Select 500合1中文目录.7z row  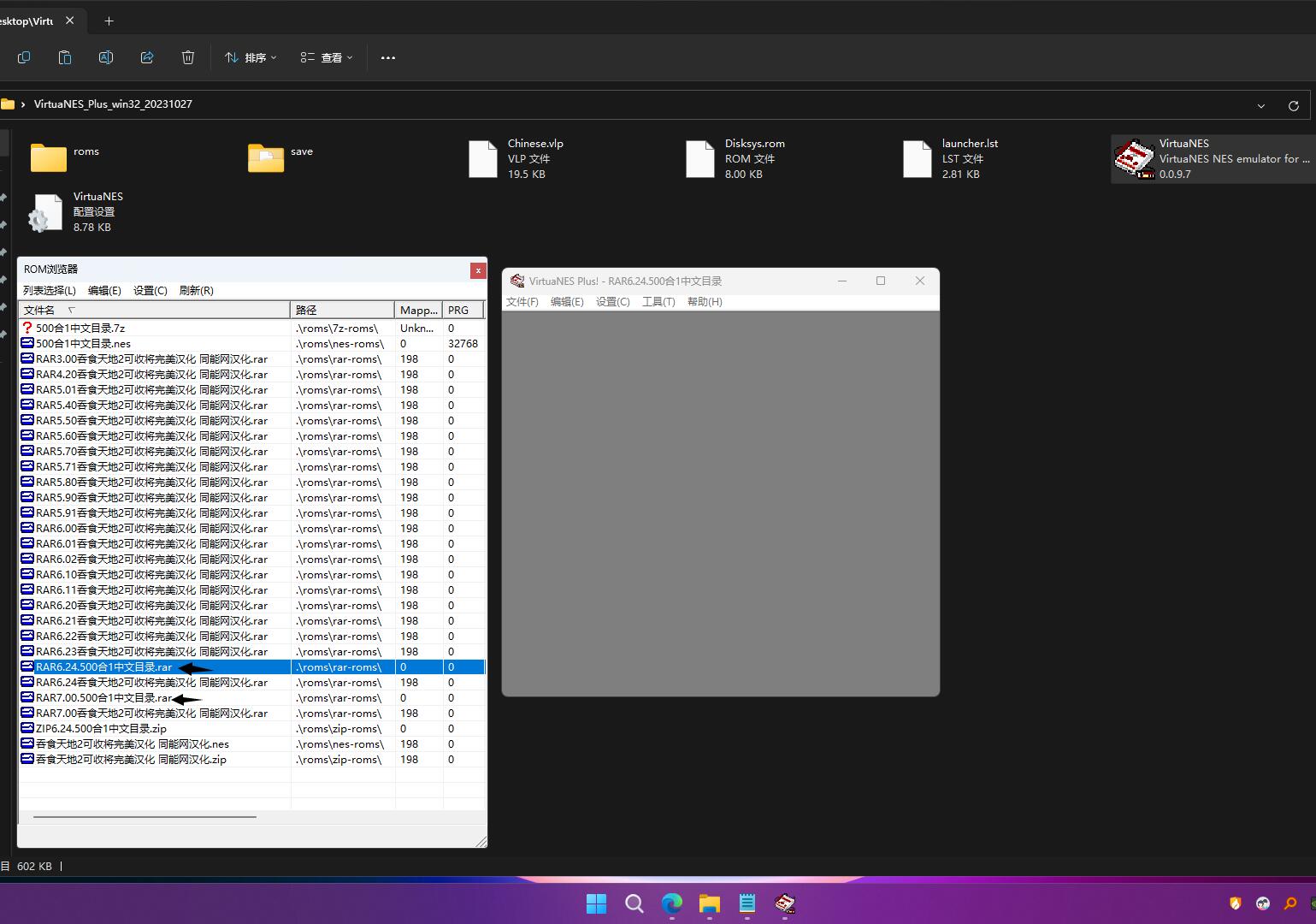[x=252, y=329]
